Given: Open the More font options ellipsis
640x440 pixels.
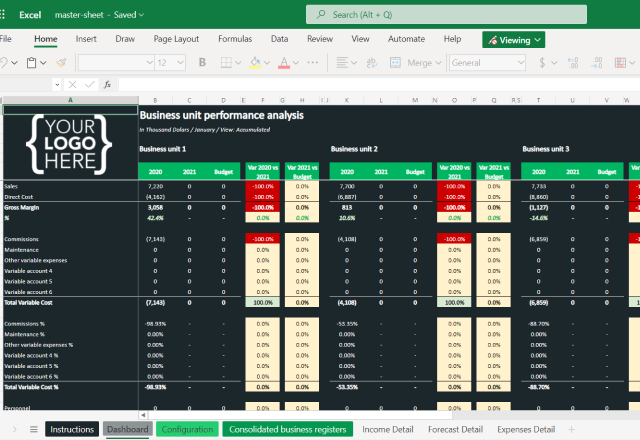Looking at the screenshot, I should (x=313, y=62).
